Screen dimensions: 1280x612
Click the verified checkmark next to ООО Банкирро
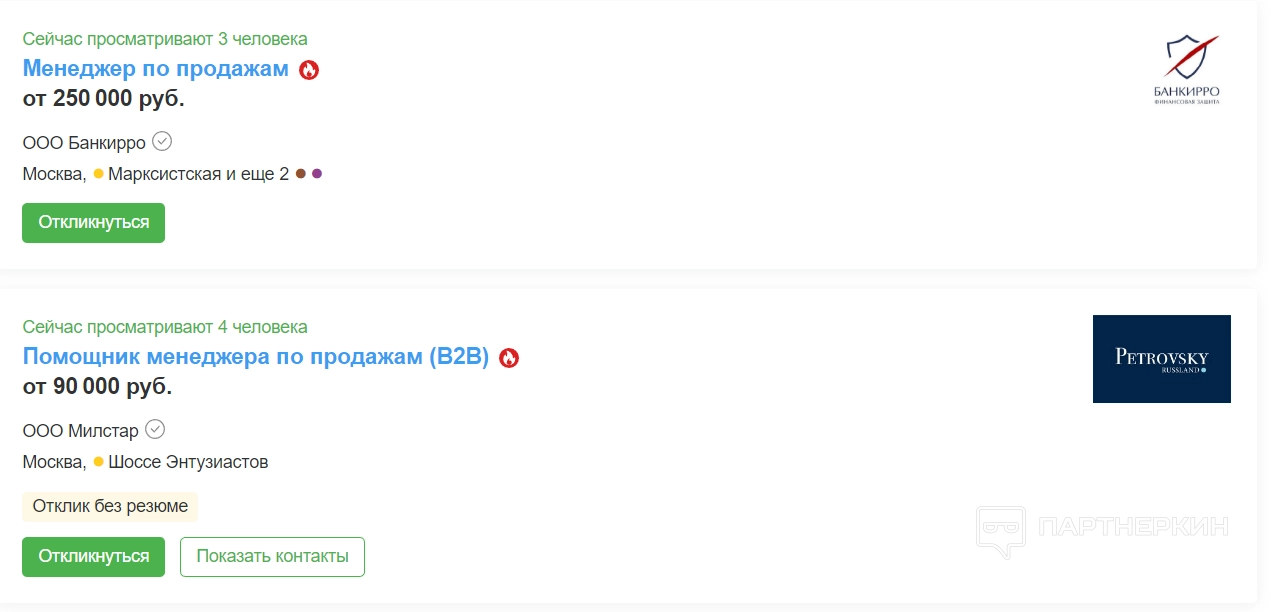(162, 142)
